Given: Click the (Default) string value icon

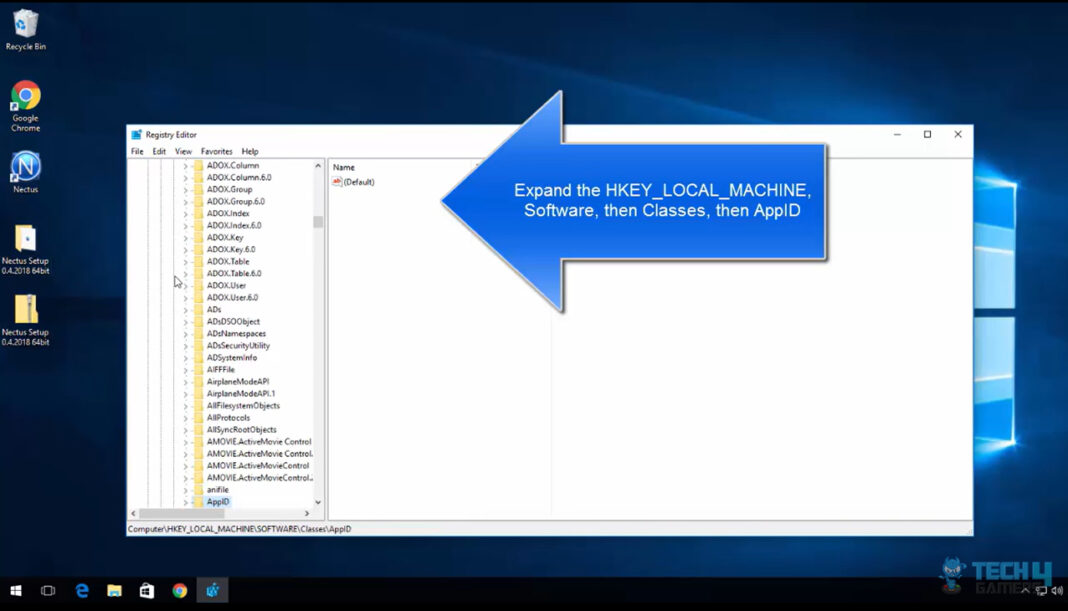Looking at the screenshot, I should [x=336, y=182].
